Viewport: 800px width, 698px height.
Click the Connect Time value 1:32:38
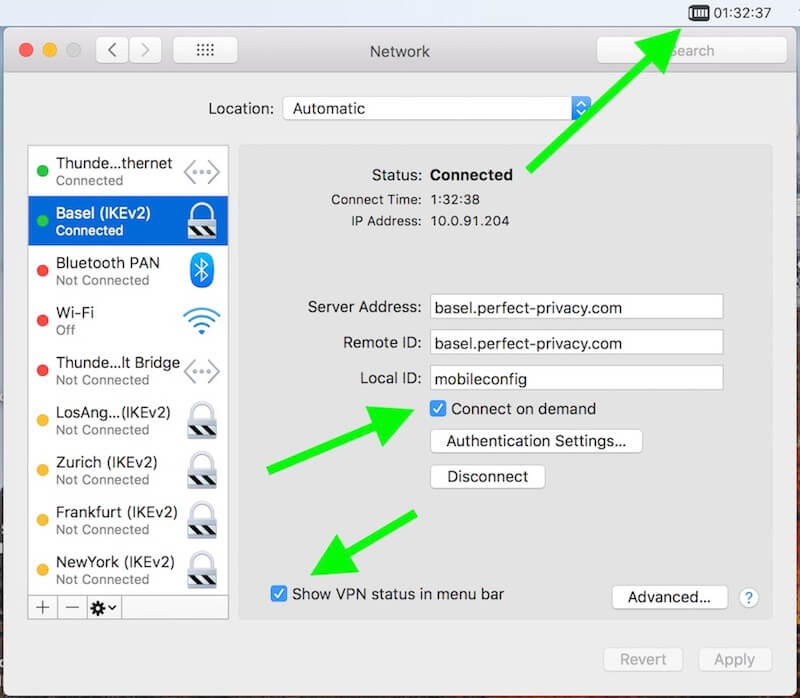pyautogui.click(x=455, y=200)
